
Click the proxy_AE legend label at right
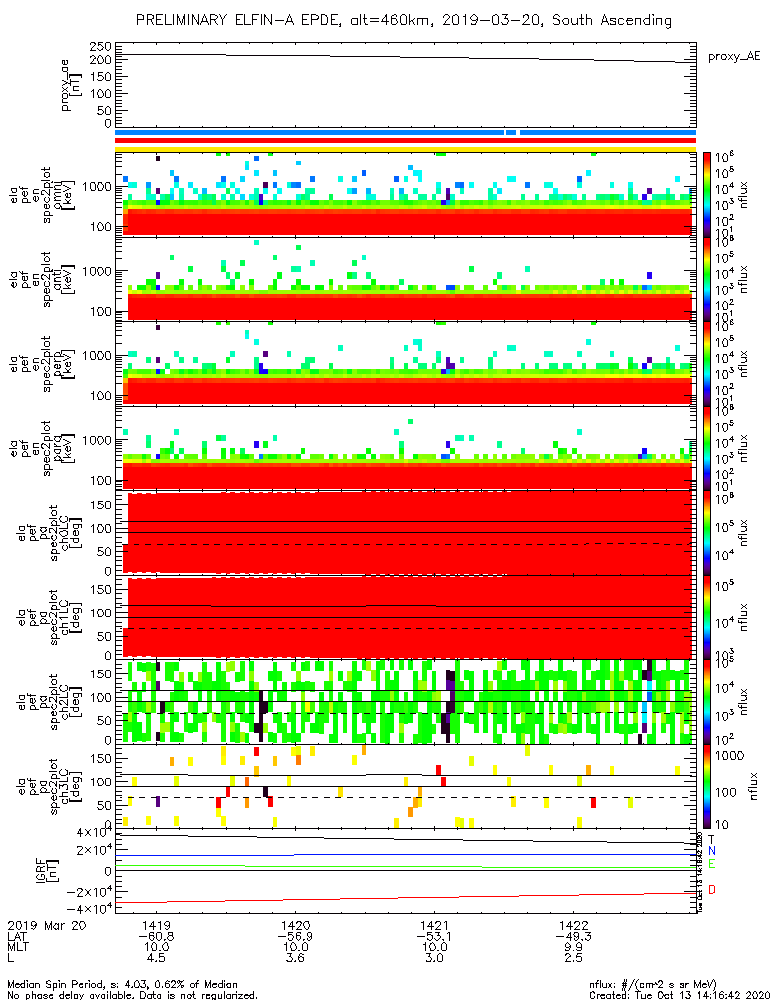click(735, 57)
